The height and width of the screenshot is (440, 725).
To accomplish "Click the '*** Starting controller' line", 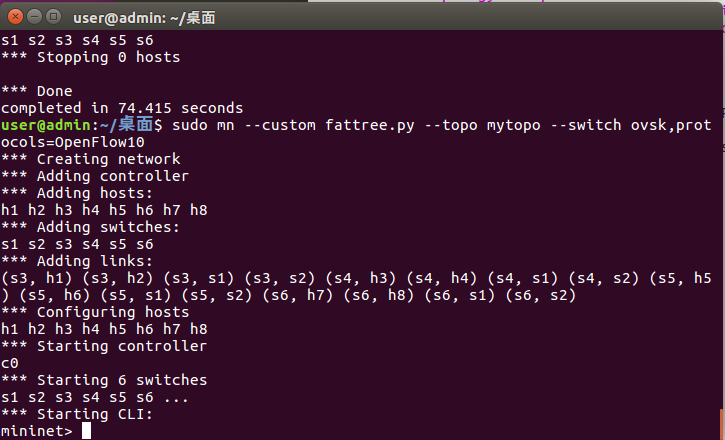I will (x=104, y=346).
